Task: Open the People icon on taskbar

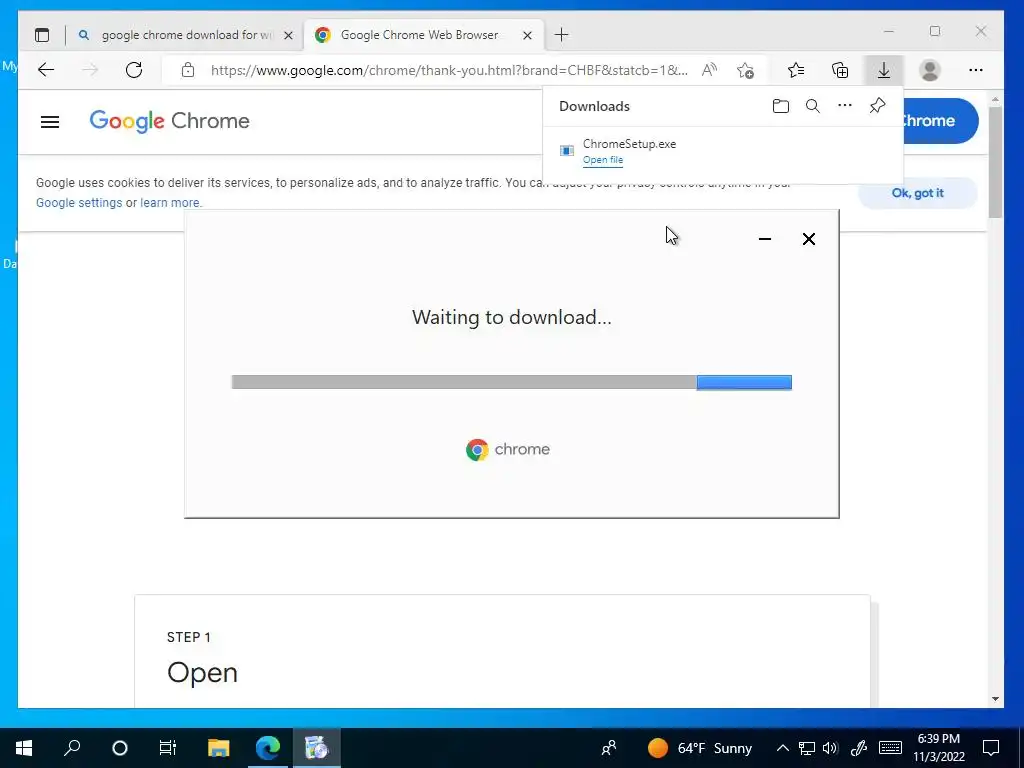Action: (609, 748)
